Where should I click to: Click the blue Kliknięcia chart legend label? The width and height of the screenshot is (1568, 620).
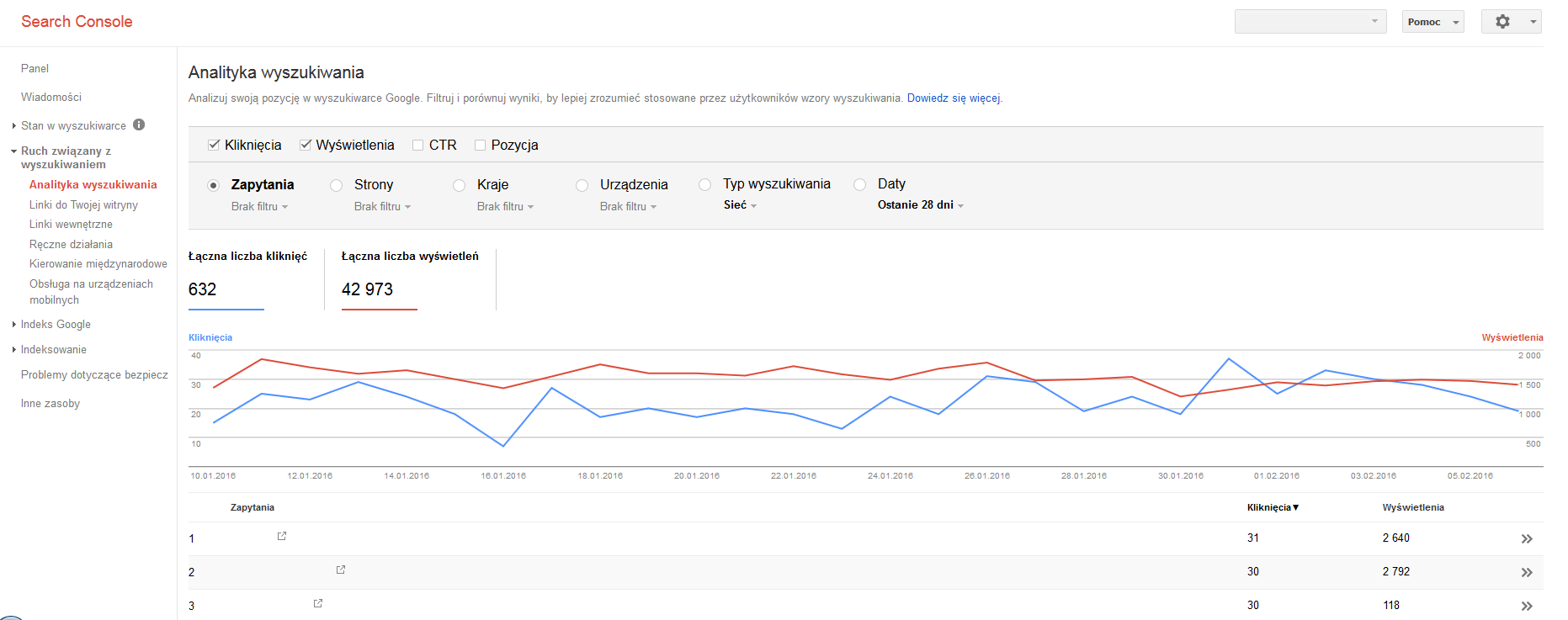(210, 337)
